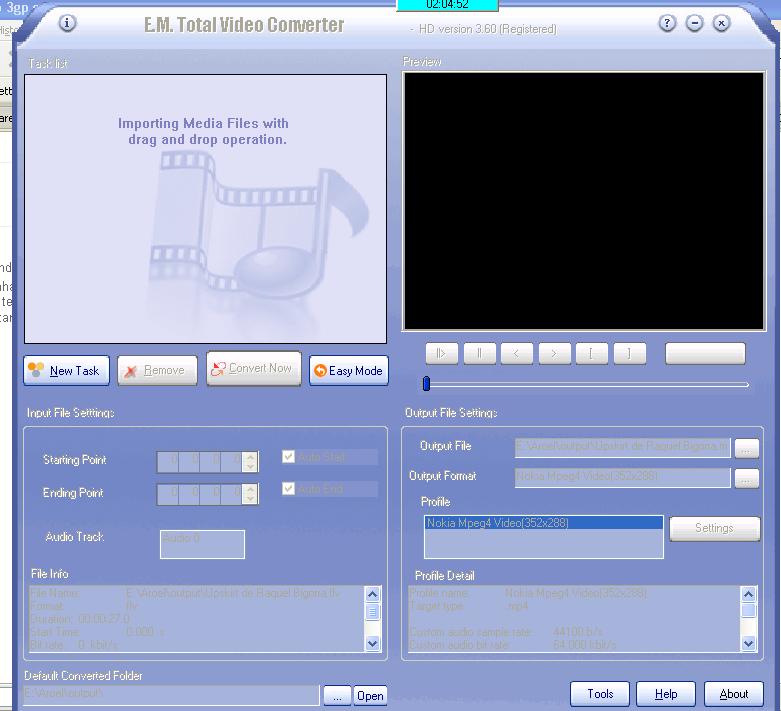The height and width of the screenshot is (711, 781).
Task: Click the Task list drop area
Action: pos(205,209)
